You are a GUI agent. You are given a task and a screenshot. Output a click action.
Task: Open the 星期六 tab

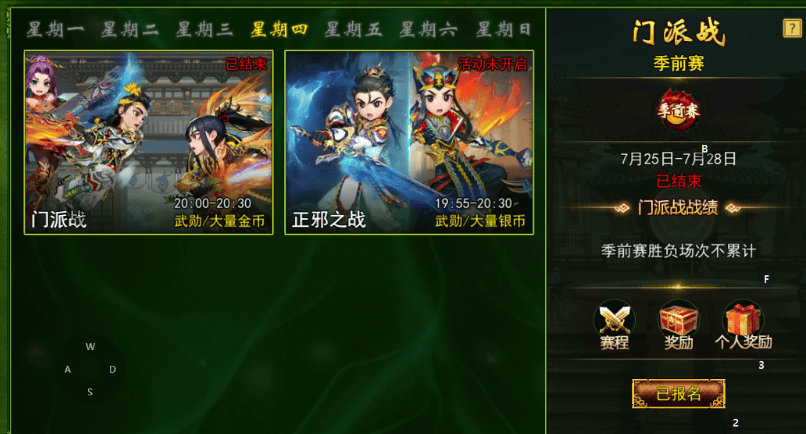coord(429,29)
